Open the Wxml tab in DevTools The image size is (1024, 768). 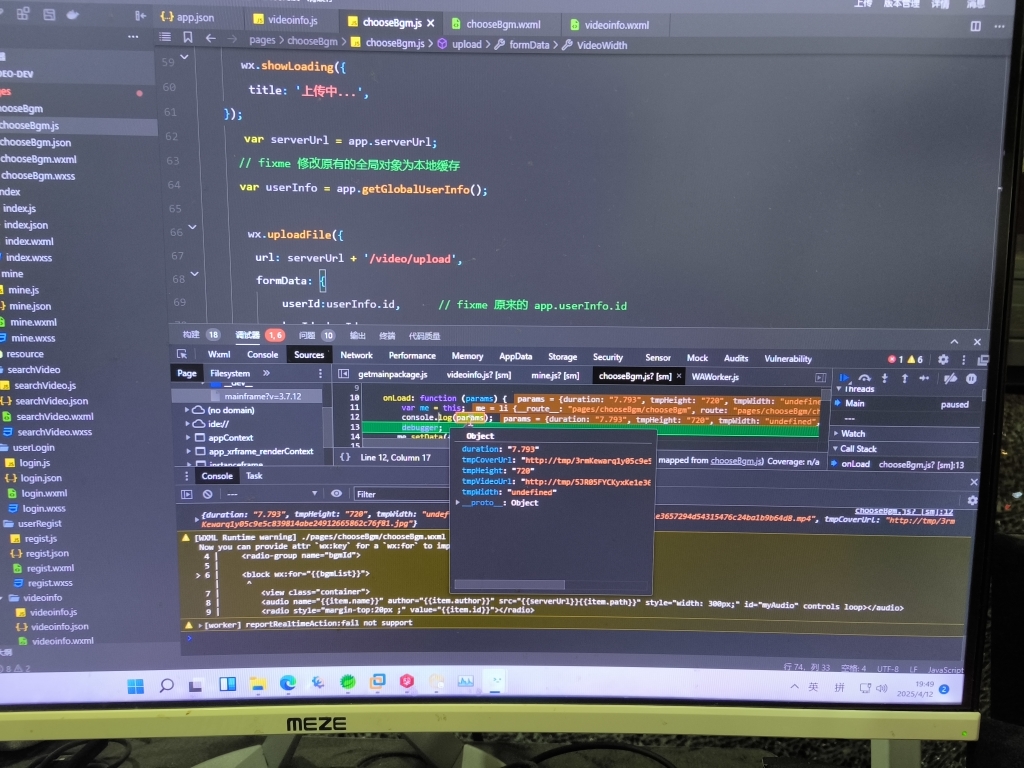219,355
